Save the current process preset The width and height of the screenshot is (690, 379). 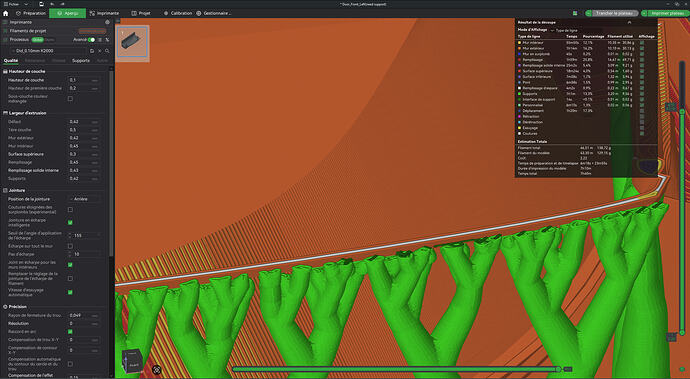point(92,51)
